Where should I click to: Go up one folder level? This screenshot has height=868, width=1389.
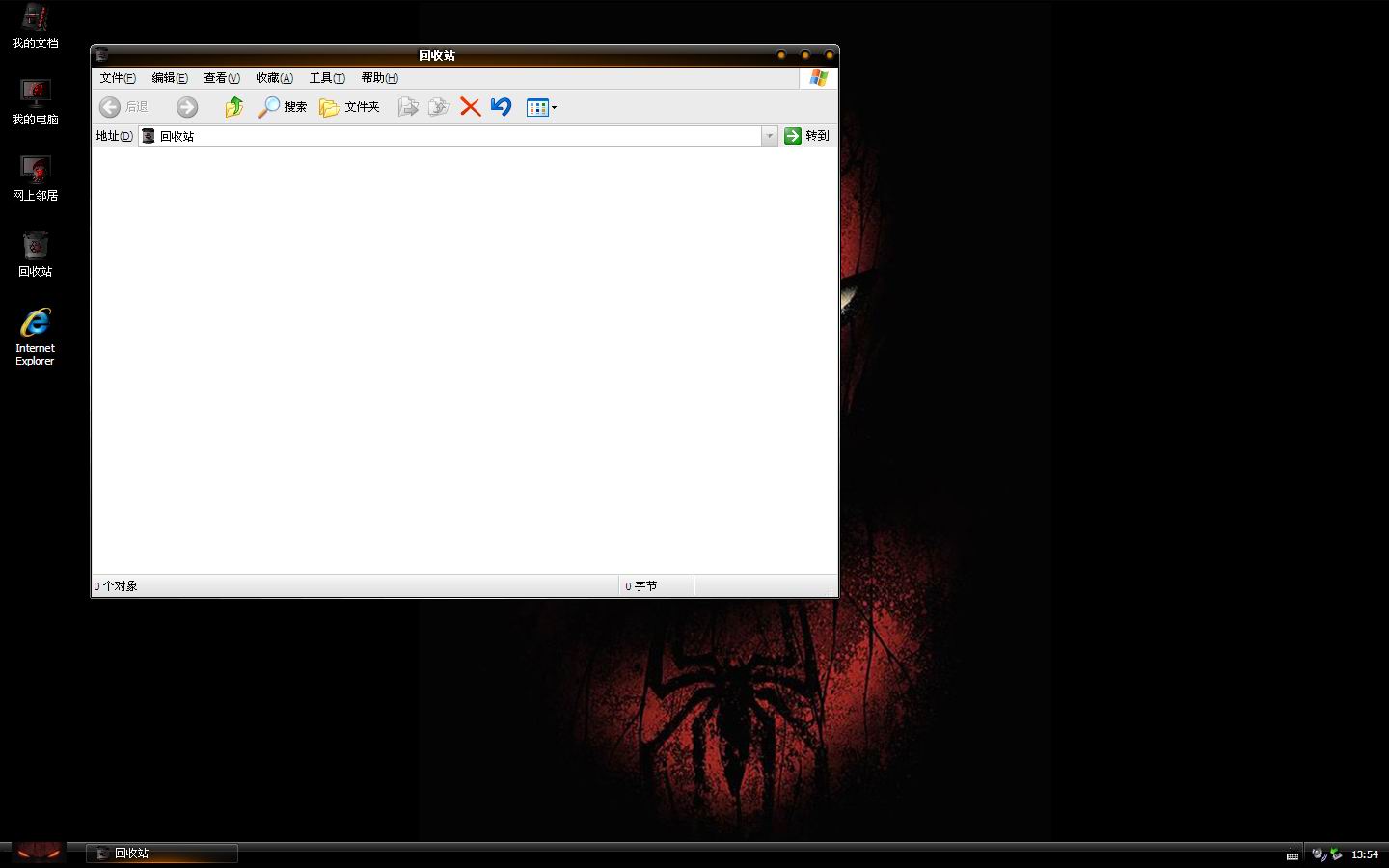[x=234, y=107]
